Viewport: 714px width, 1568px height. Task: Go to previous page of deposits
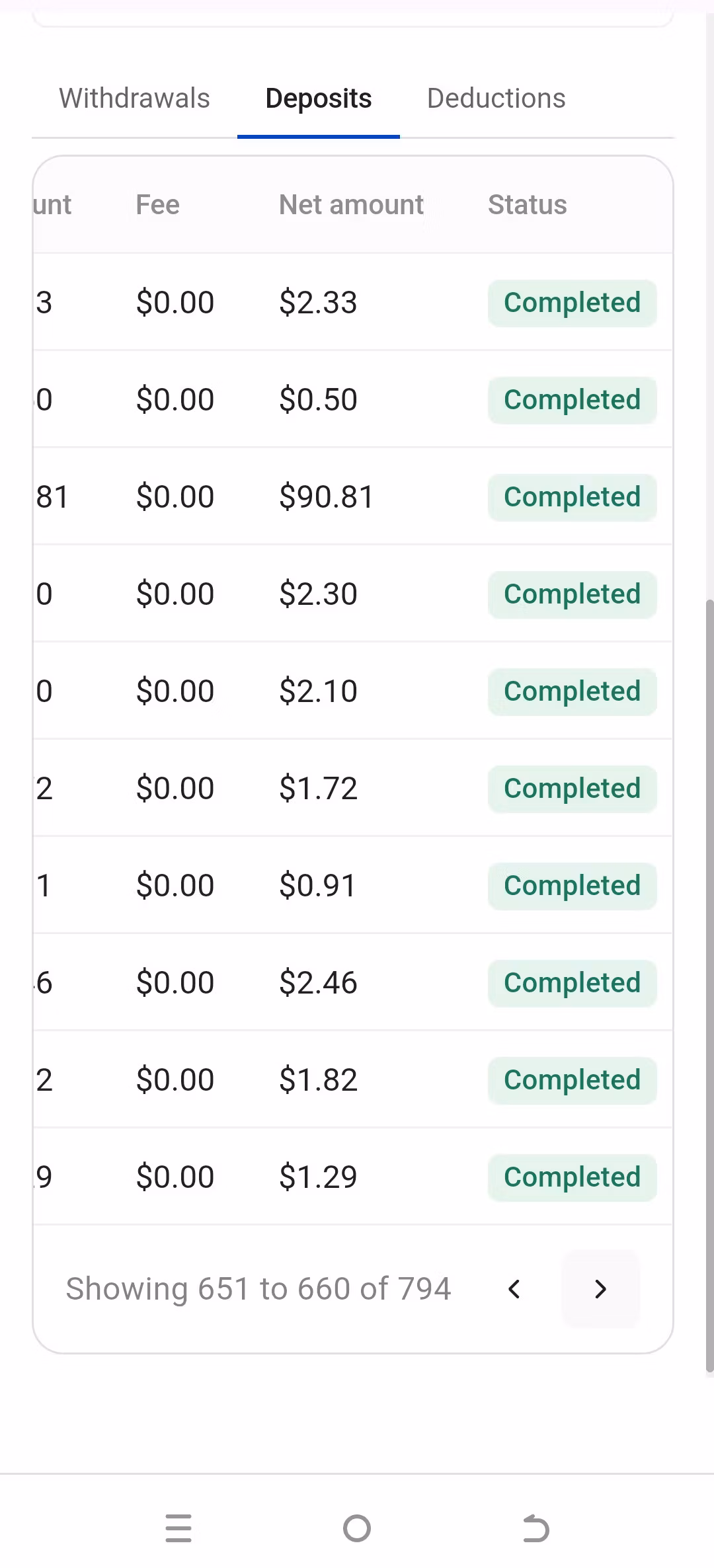pyautogui.click(x=514, y=1288)
